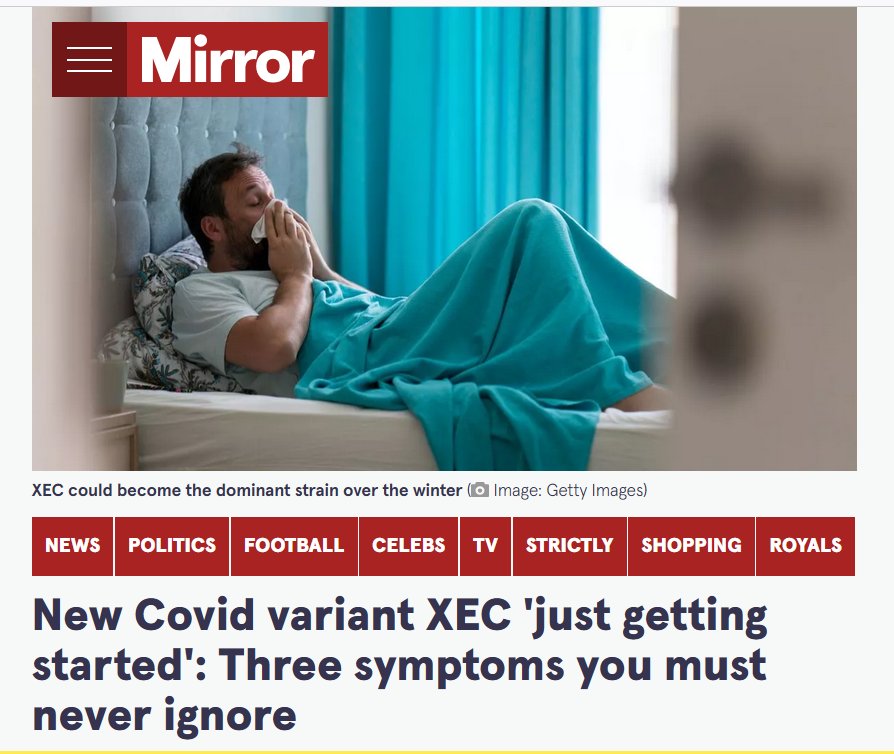Click the XEC dominant strain caption text
This screenshot has height=754, width=894.
[247, 490]
